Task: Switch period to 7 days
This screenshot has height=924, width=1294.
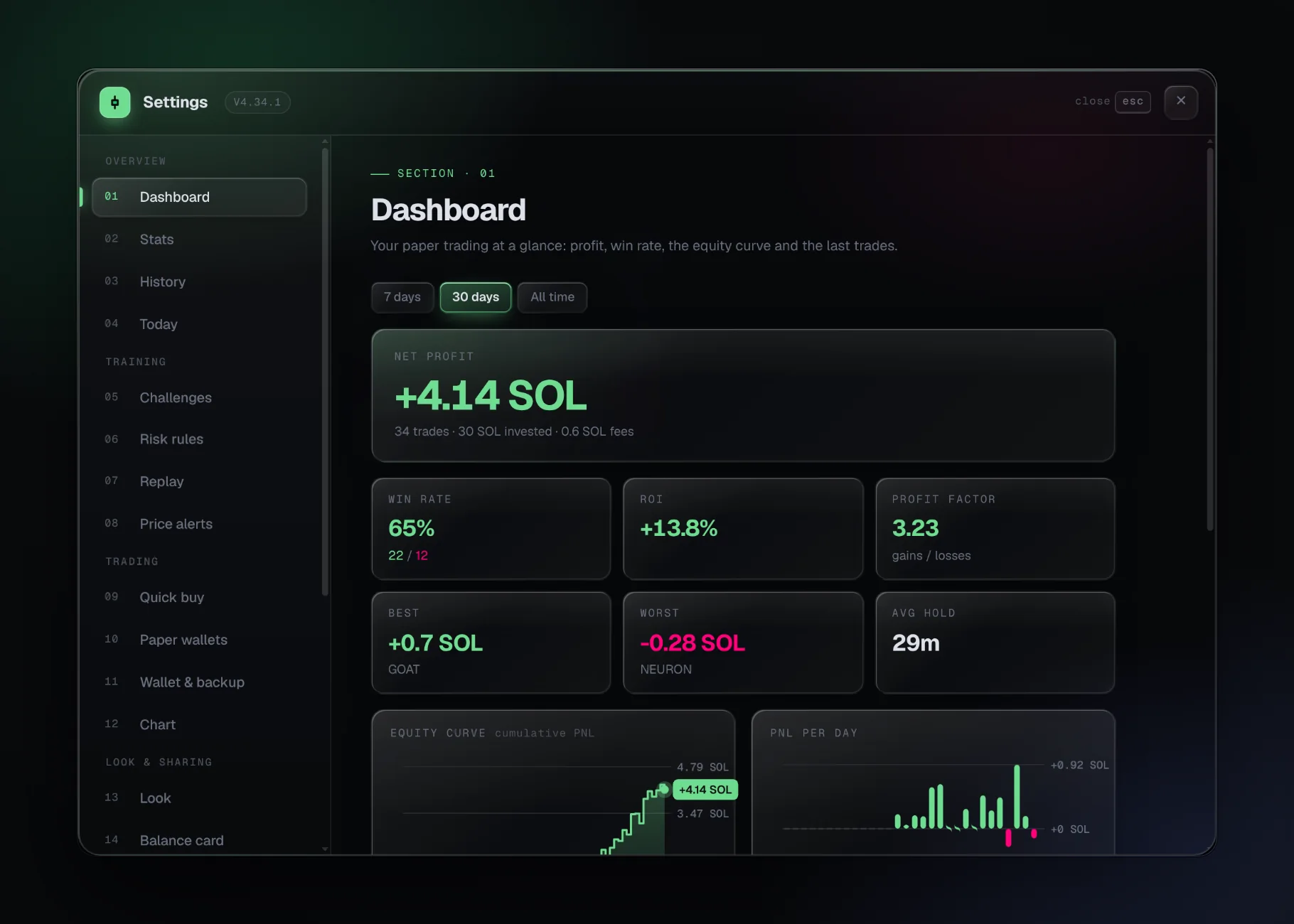Action: coord(402,297)
